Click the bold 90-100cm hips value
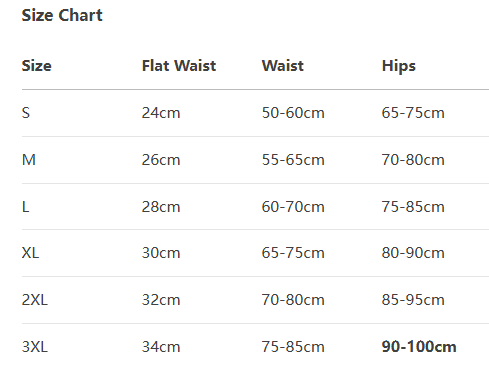 tap(419, 347)
